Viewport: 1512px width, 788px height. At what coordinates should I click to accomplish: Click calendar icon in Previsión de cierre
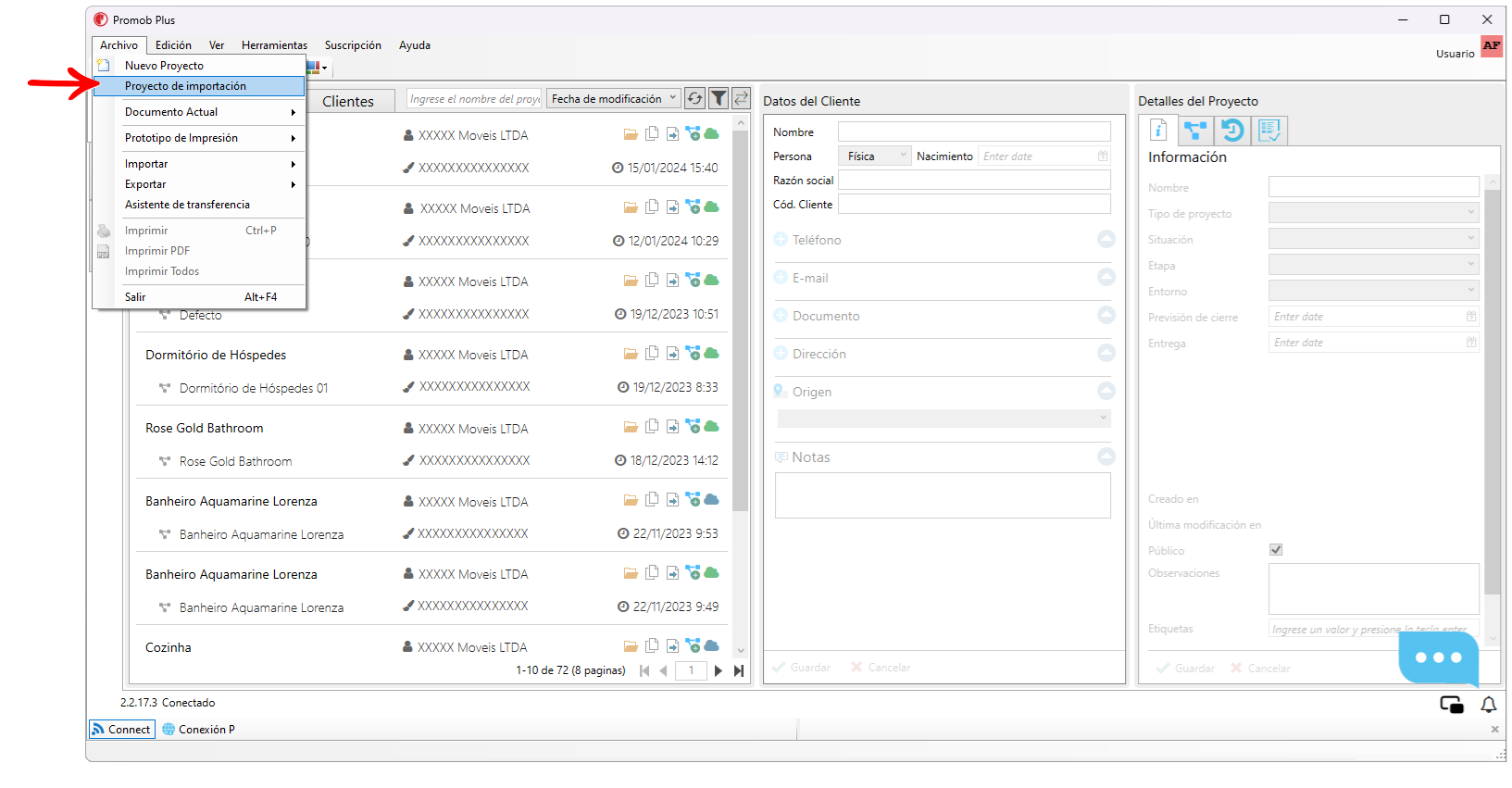click(1471, 317)
